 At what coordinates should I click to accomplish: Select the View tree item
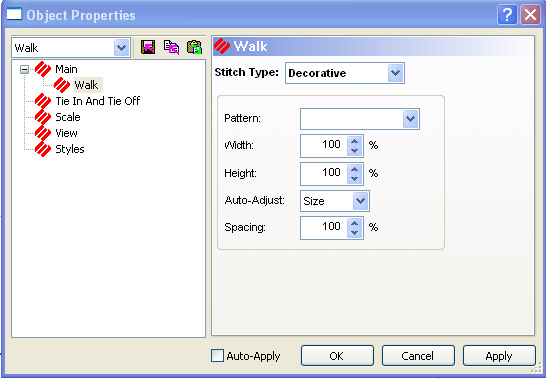(66, 133)
